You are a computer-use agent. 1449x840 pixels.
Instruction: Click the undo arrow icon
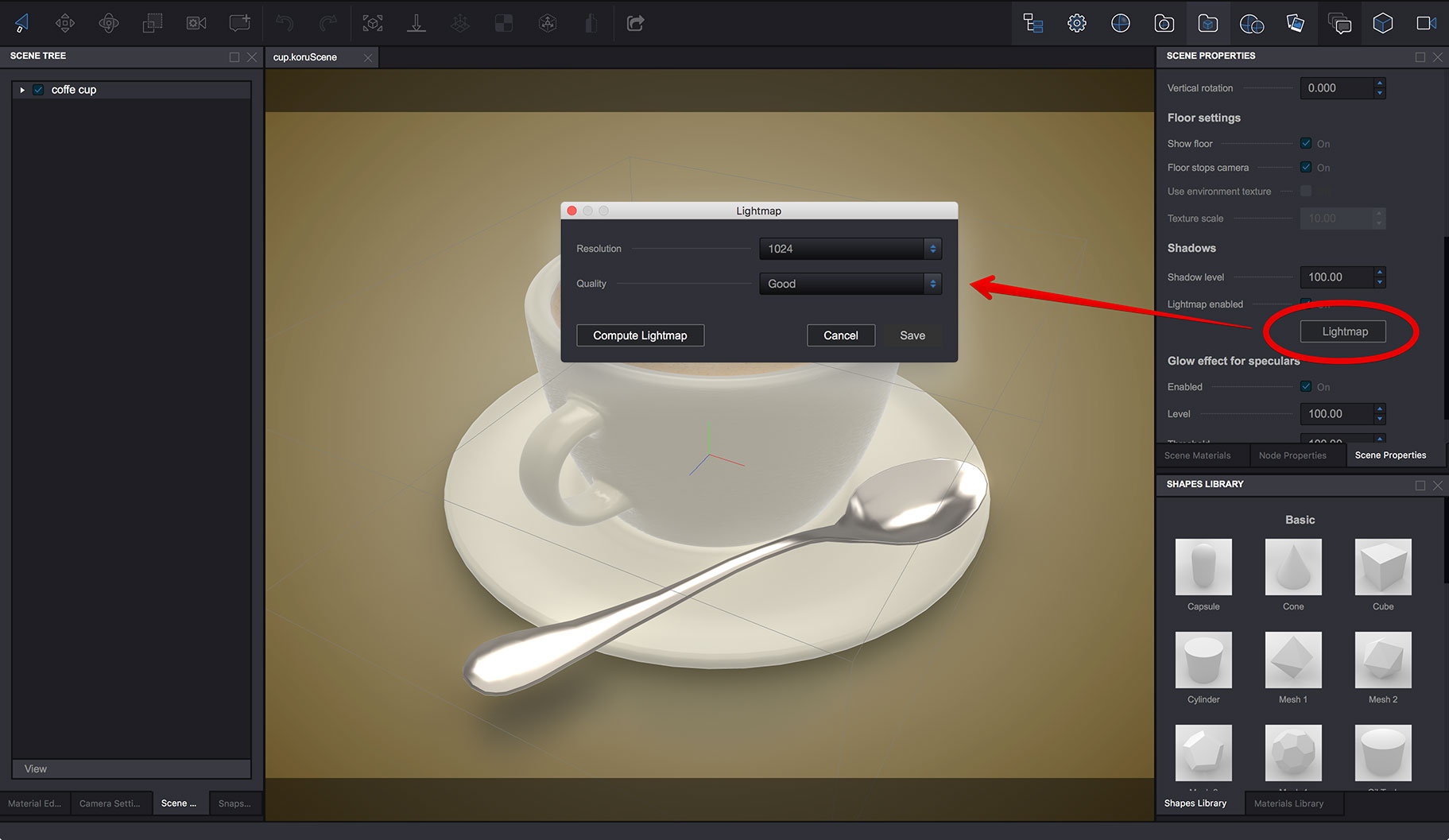pos(284,22)
